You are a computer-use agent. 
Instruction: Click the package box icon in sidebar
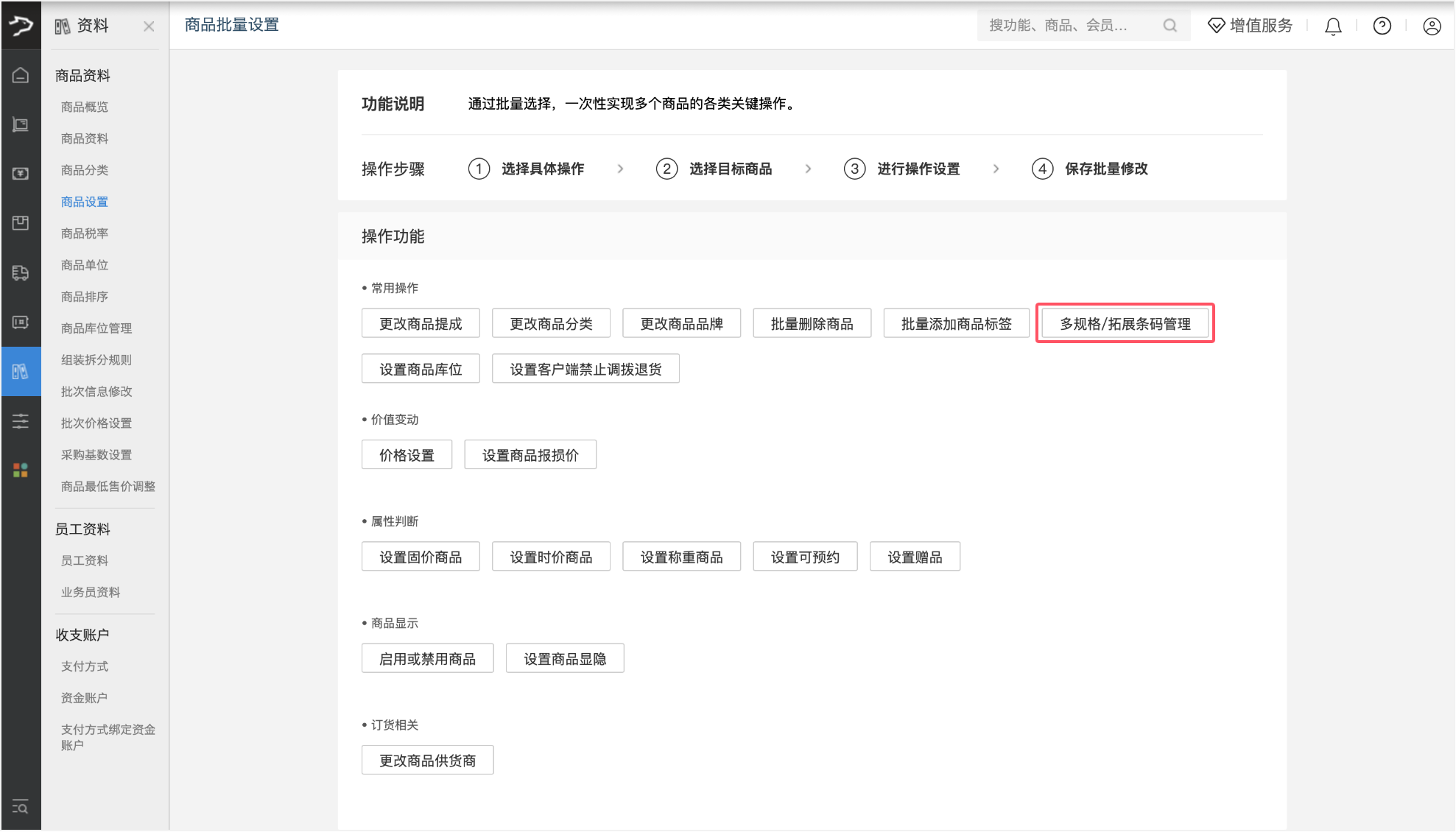pos(21,223)
